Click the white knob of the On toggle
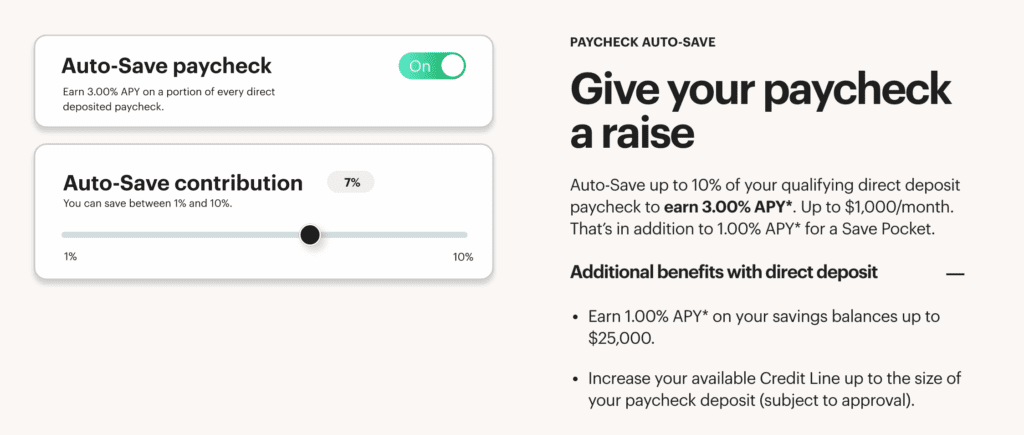This screenshot has height=435, width=1024. (453, 66)
